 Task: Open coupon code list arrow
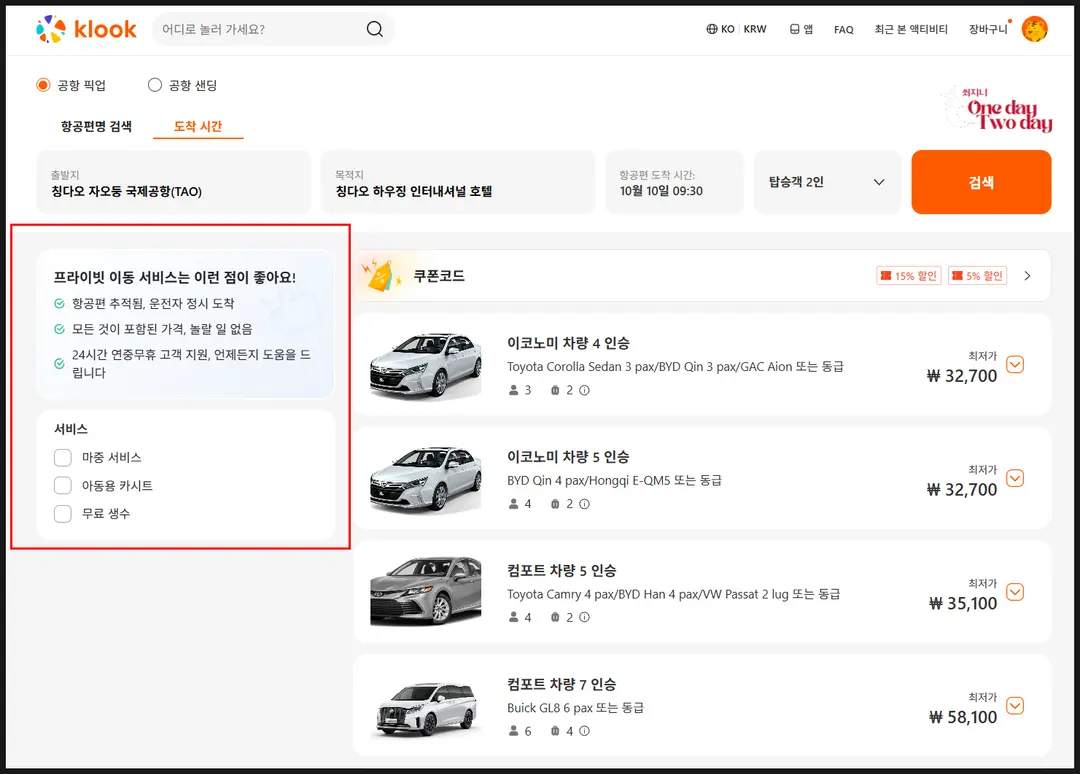1028,275
